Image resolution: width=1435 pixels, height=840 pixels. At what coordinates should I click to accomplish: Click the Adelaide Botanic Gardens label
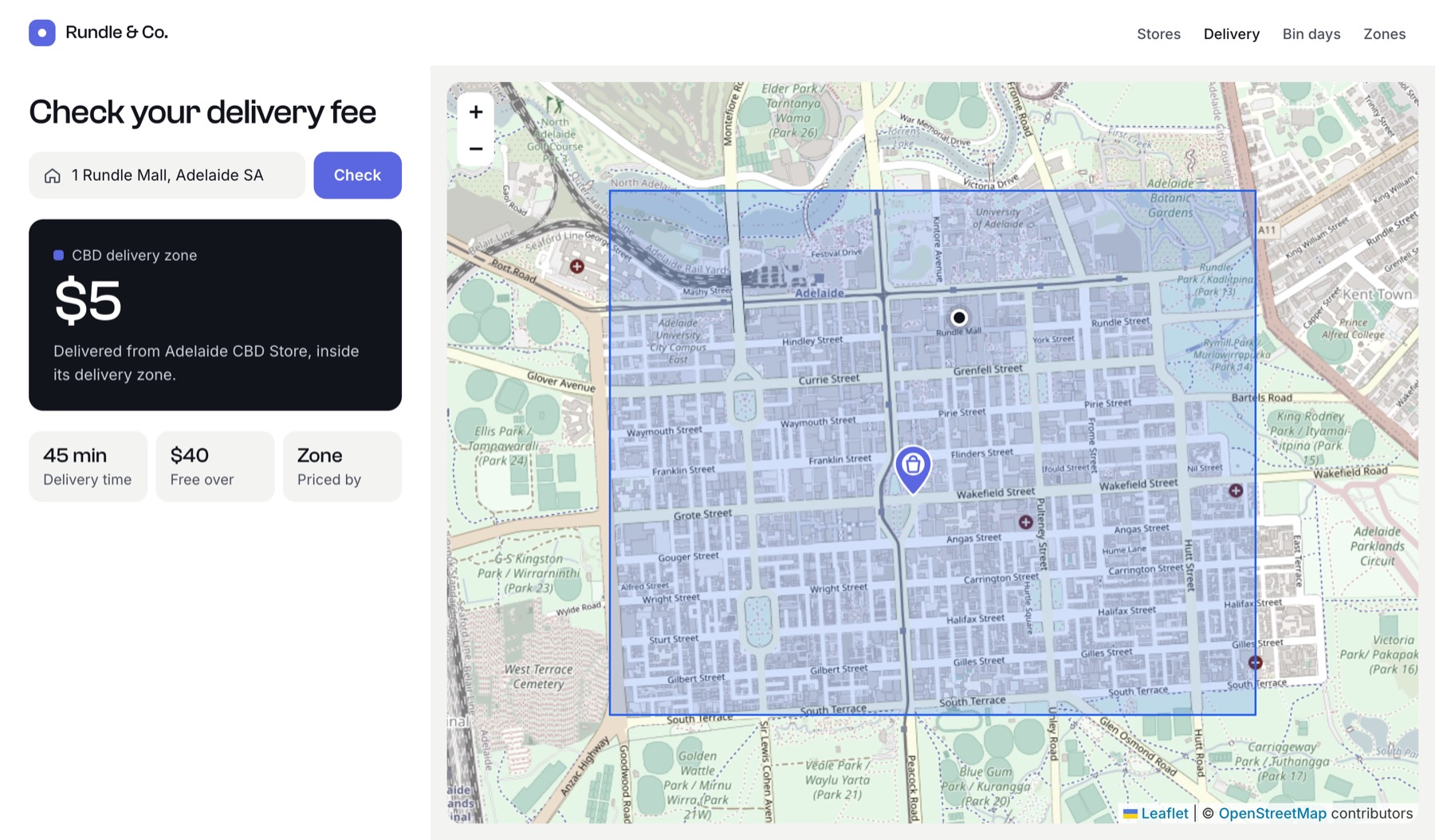tap(1170, 198)
